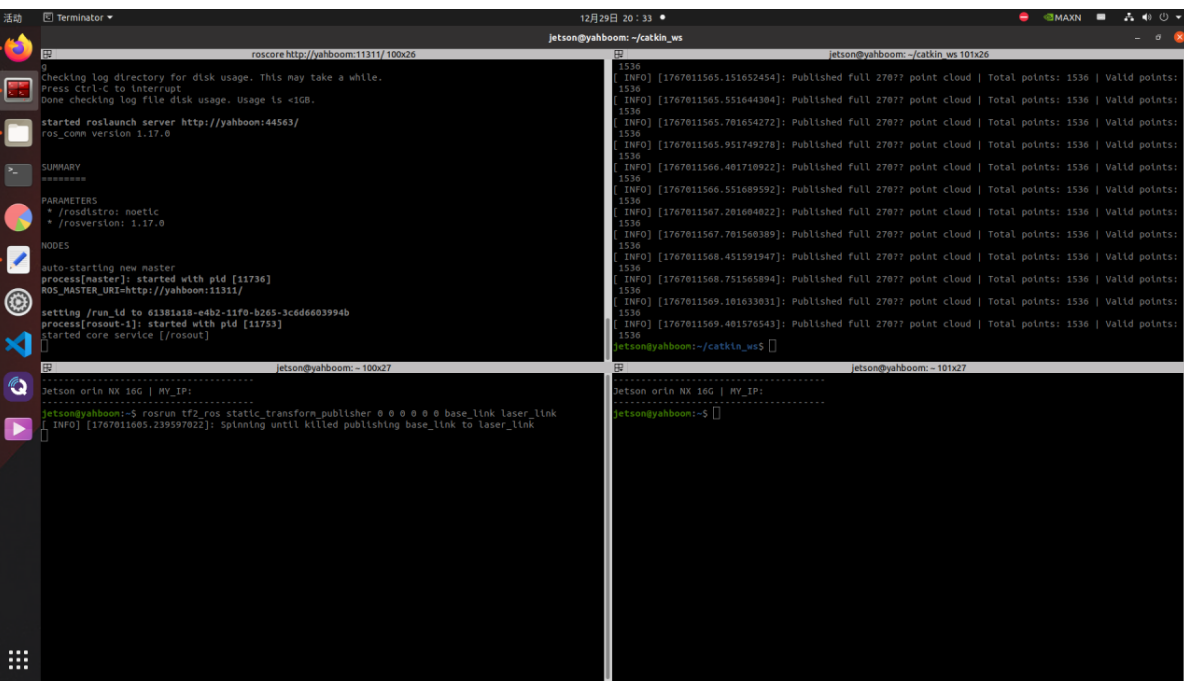
Task: Open Visual Studio Code from the dock
Action: [x=18, y=344]
